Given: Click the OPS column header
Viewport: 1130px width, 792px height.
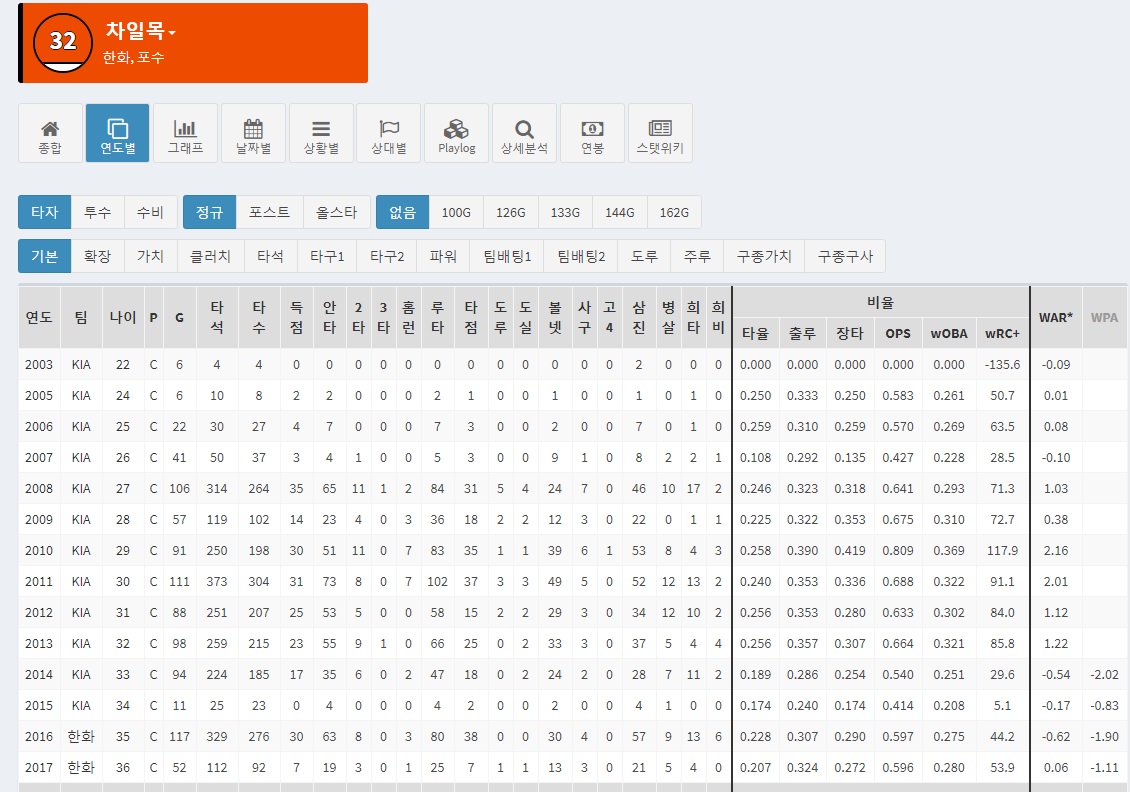Looking at the screenshot, I should 898,333.
